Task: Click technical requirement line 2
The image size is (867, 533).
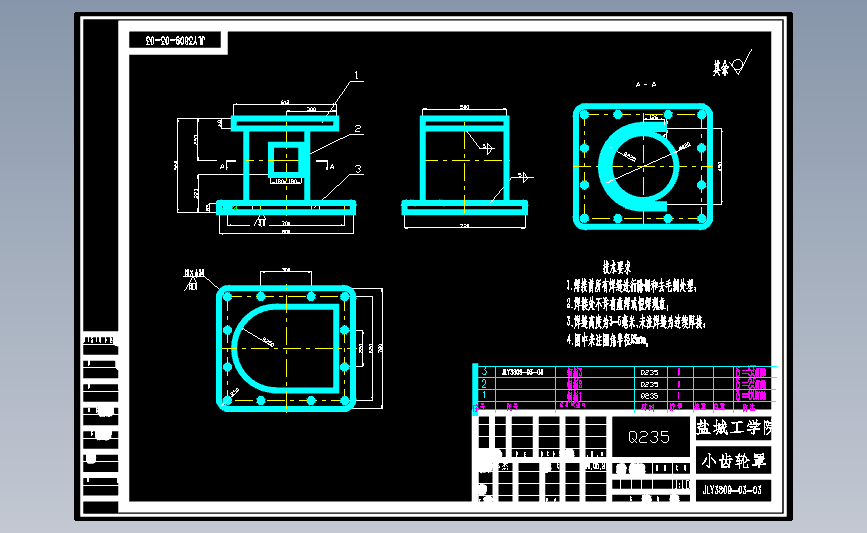Action: click(x=617, y=304)
